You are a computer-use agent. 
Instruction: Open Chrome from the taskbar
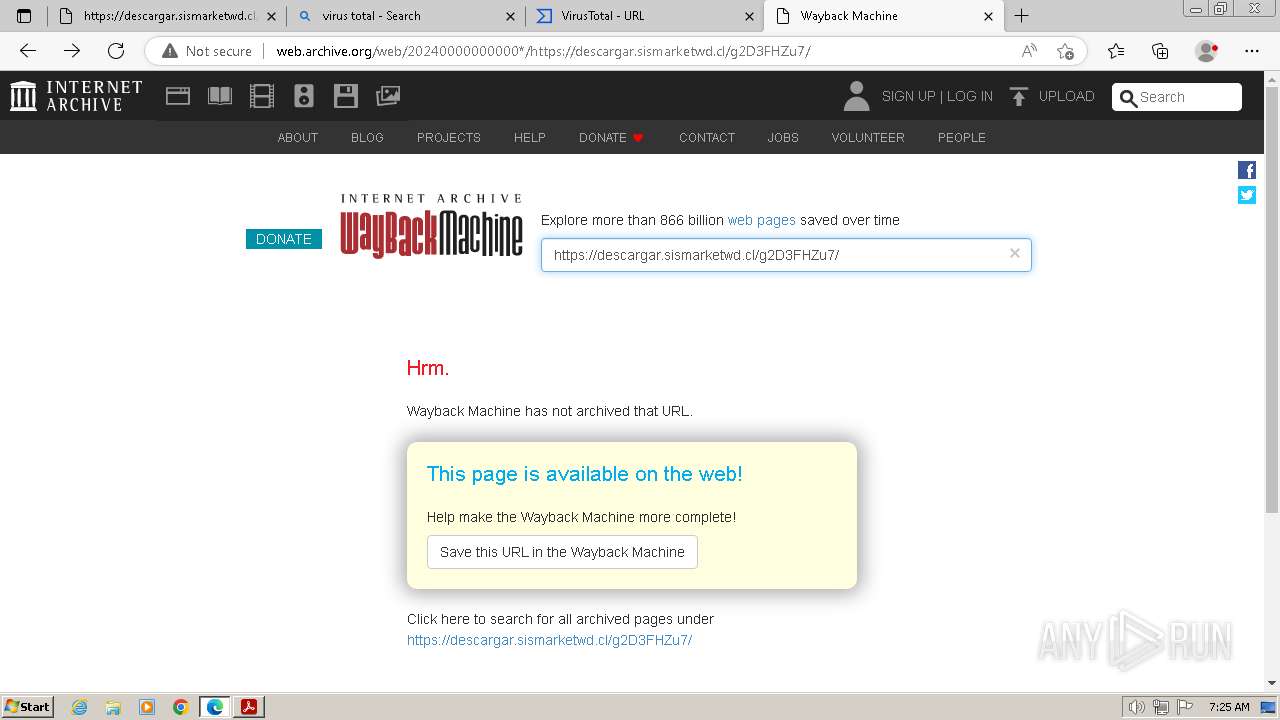[x=181, y=707]
